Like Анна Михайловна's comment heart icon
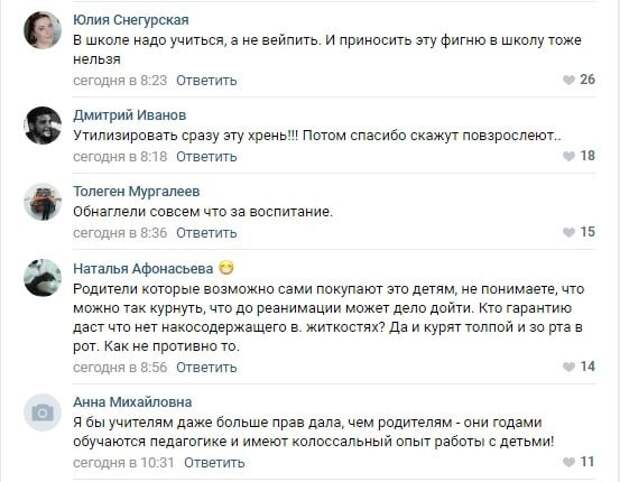Viewport: 620px width, 482px height. click(569, 462)
